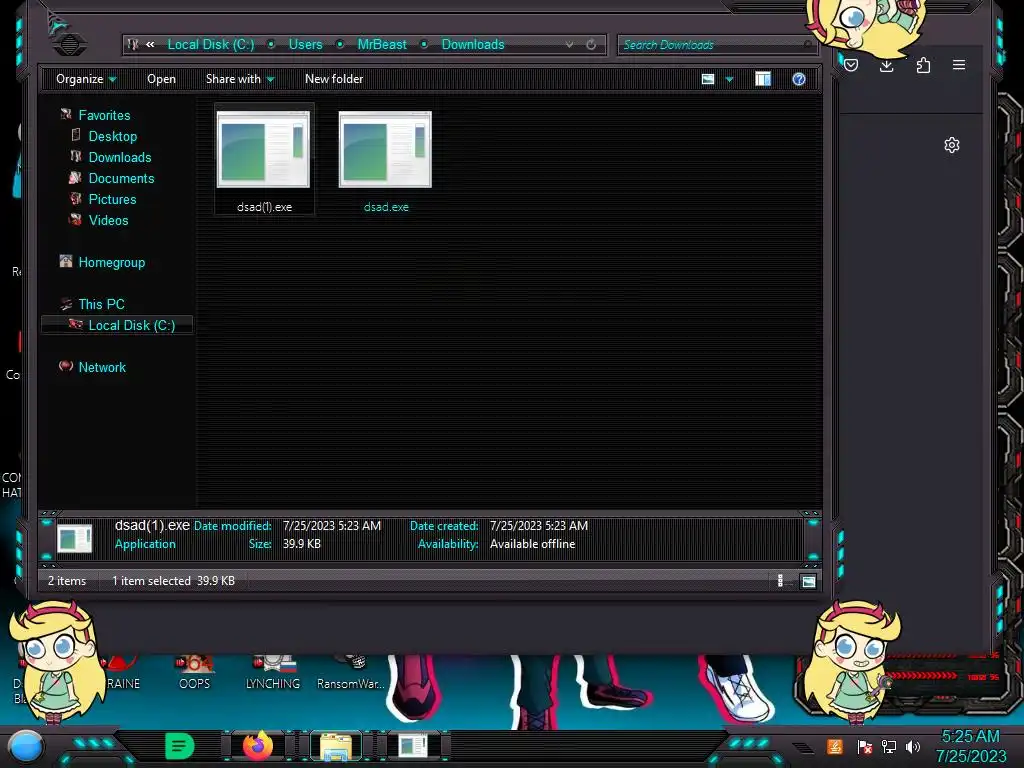Image resolution: width=1024 pixels, height=768 pixels.
Task: Open the Share with dropdown
Action: [240, 79]
